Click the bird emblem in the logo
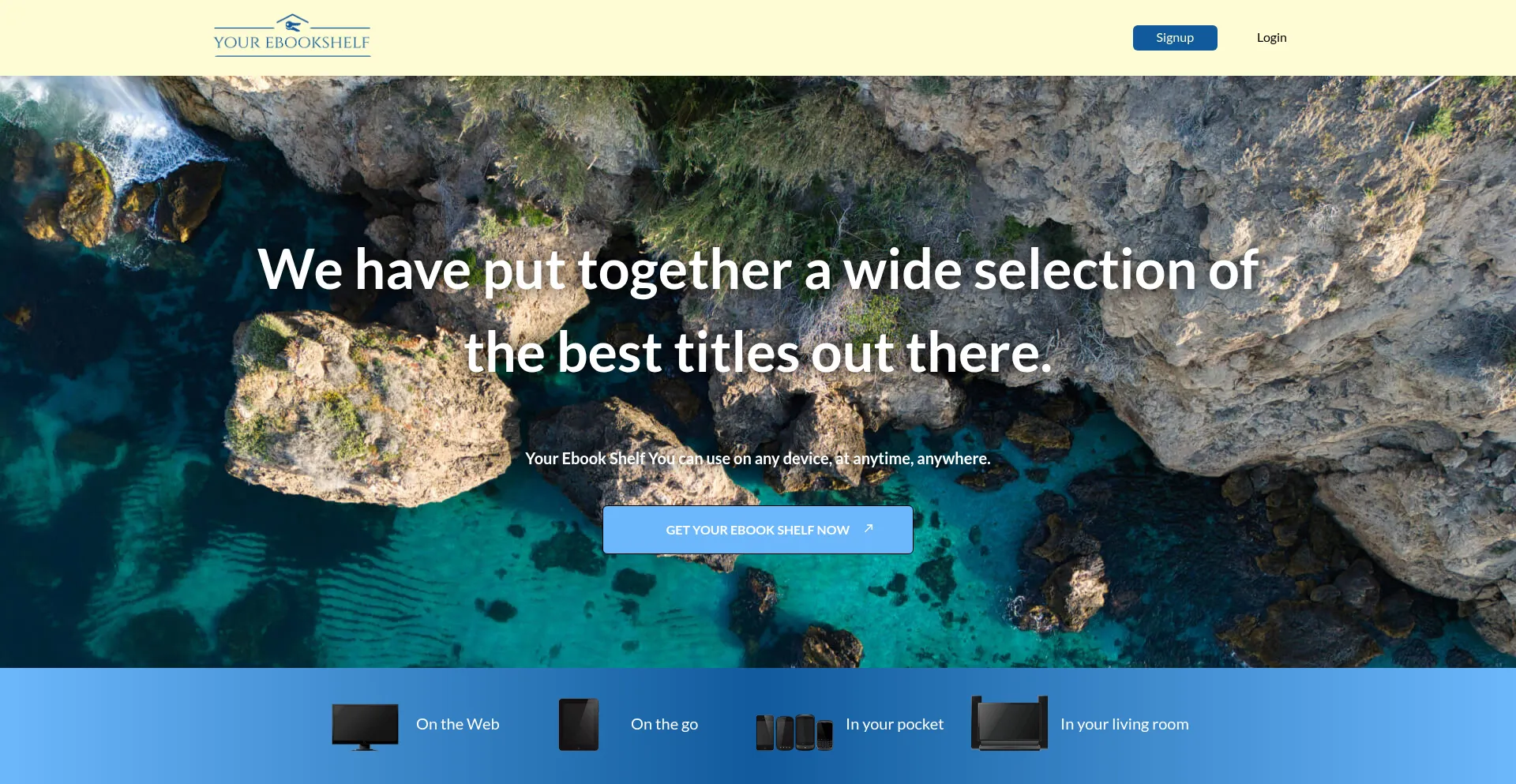The height and width of the screenshot is (784, 1516). pyautogui.click(x=292, y=23)
